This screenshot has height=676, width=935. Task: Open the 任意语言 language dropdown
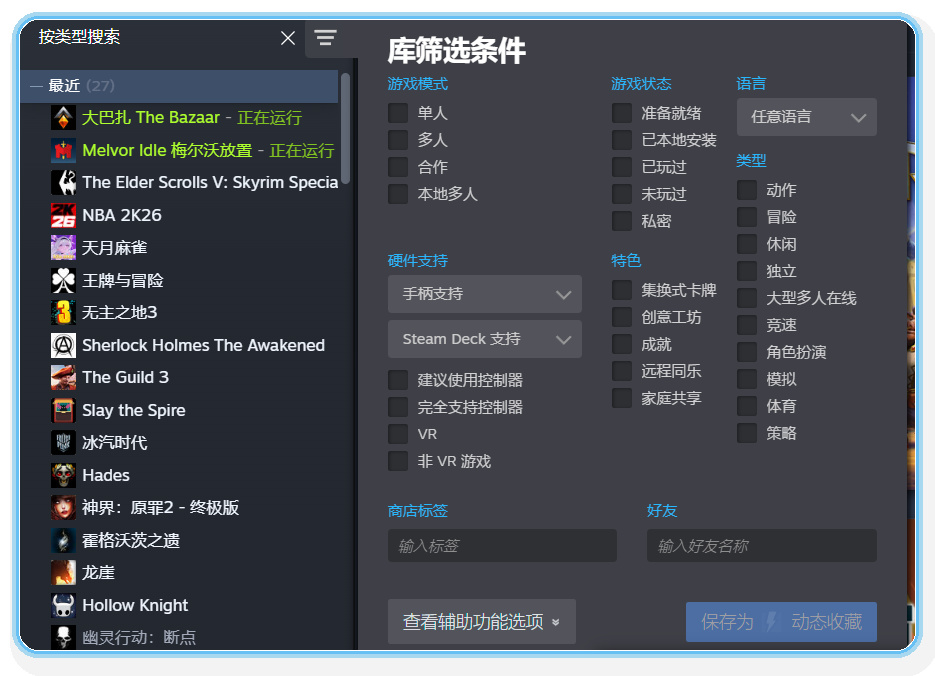coord(806,117)
